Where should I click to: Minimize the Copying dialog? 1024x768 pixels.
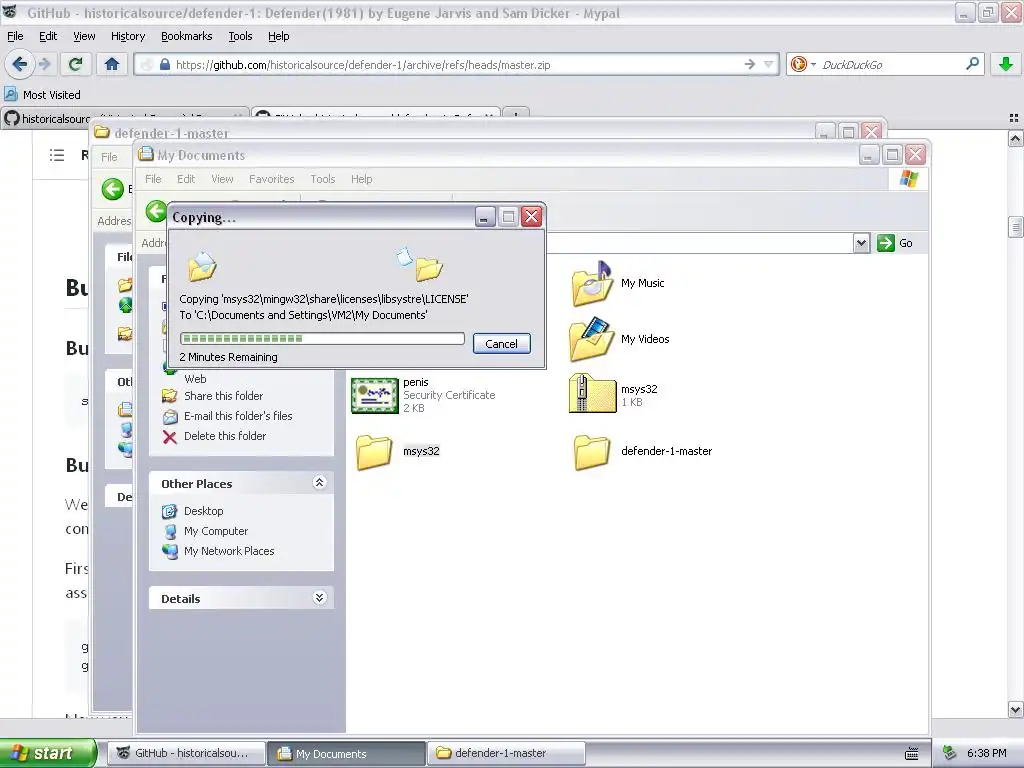point(485,217)
